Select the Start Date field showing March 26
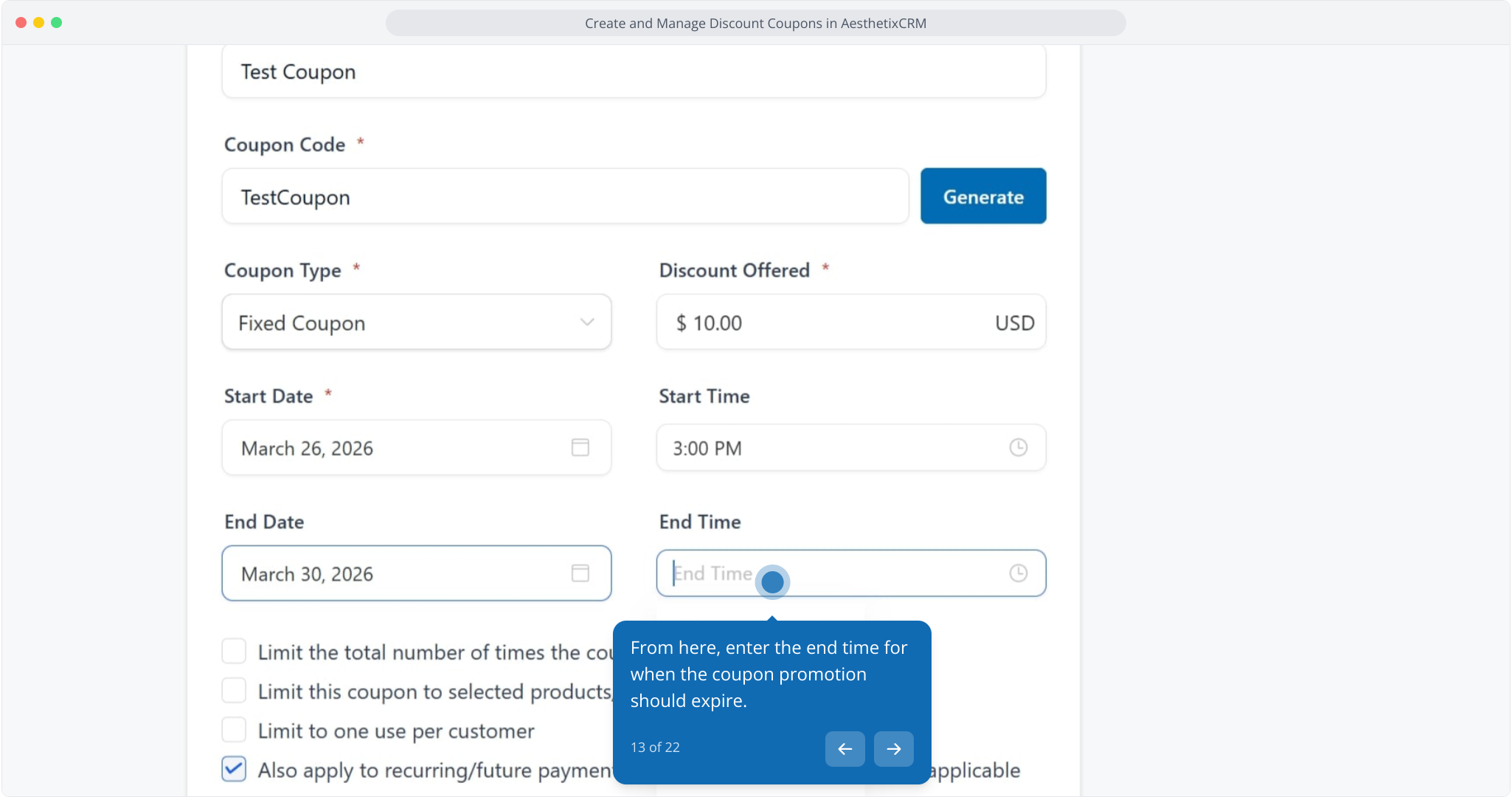1512x797 pixels. 398,448
